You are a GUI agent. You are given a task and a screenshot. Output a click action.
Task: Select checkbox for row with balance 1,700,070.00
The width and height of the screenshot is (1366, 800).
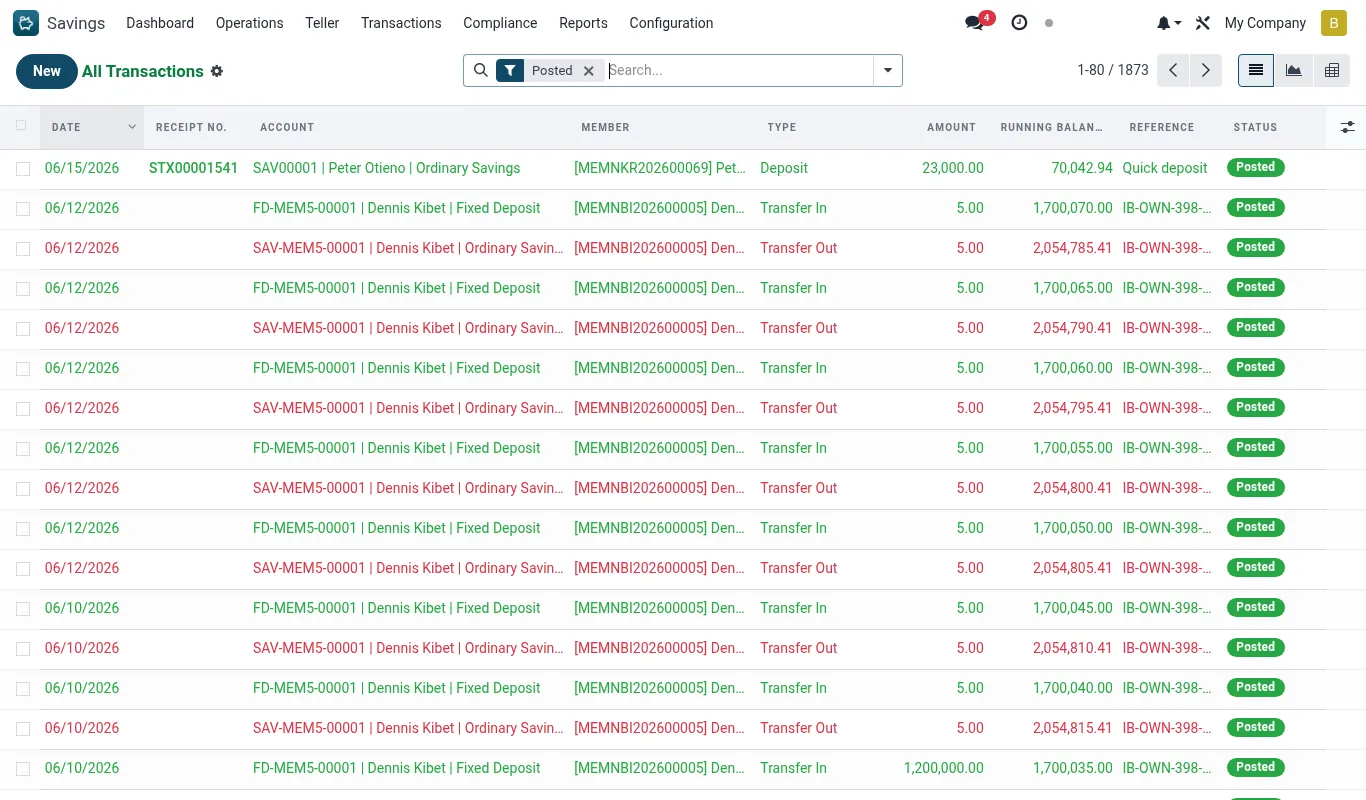[x=23, y=209]
